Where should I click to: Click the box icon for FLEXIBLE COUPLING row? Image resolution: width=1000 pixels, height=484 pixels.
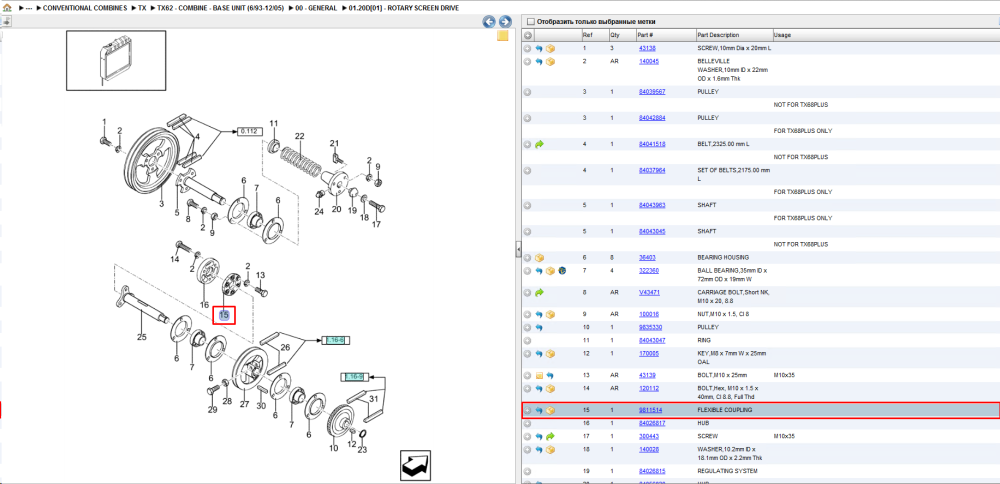click(550, 411)
